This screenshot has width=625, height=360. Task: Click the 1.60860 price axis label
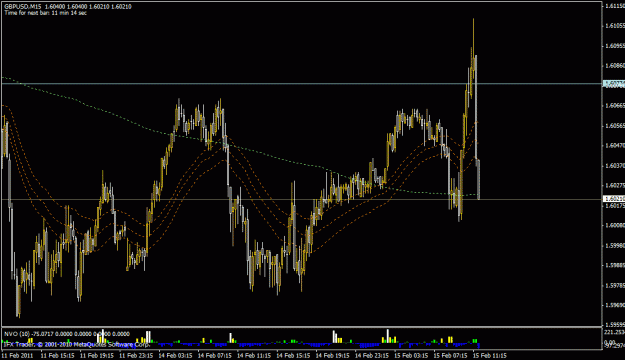(x=615, y=66)
